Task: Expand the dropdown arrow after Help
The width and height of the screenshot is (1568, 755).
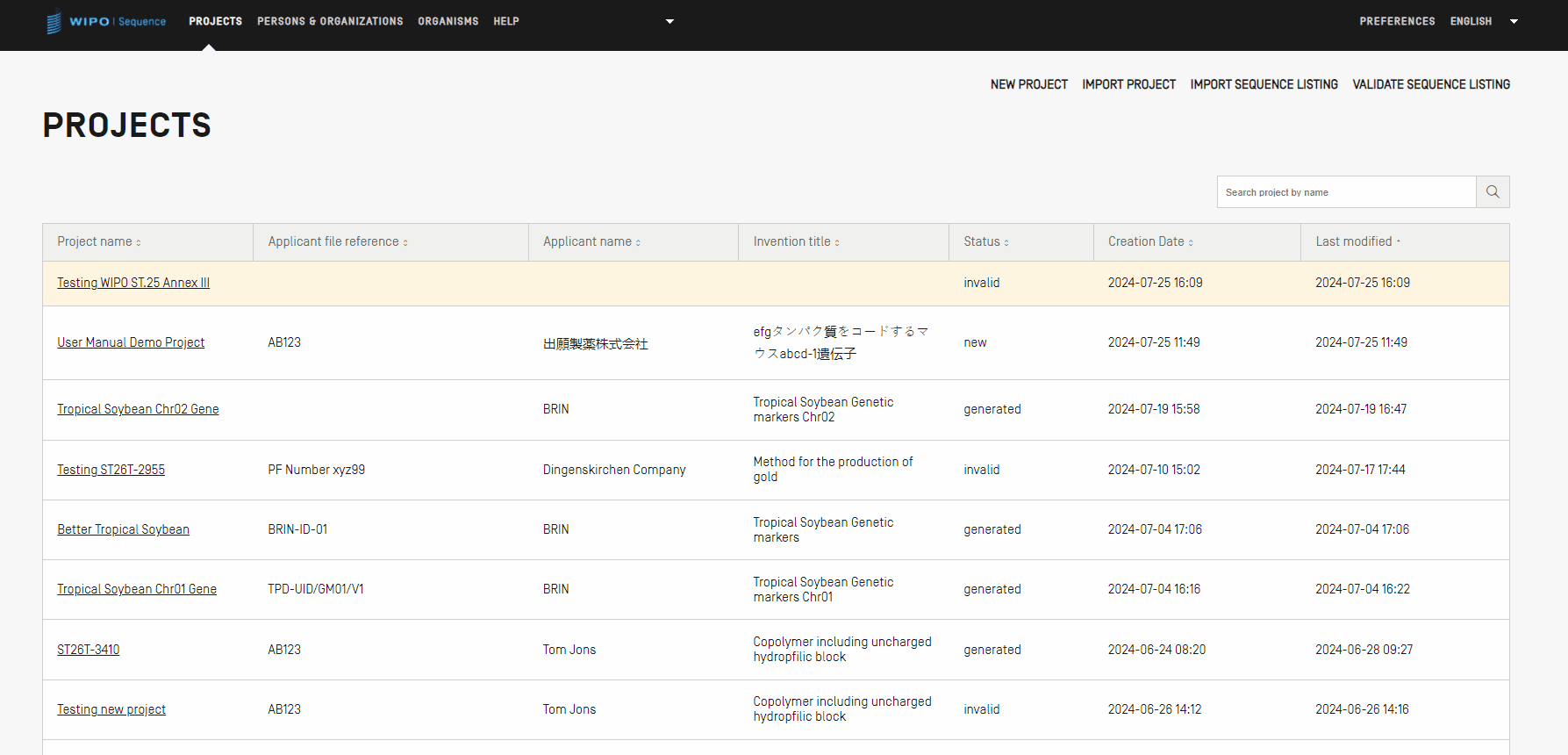Action: coord(669,21)
